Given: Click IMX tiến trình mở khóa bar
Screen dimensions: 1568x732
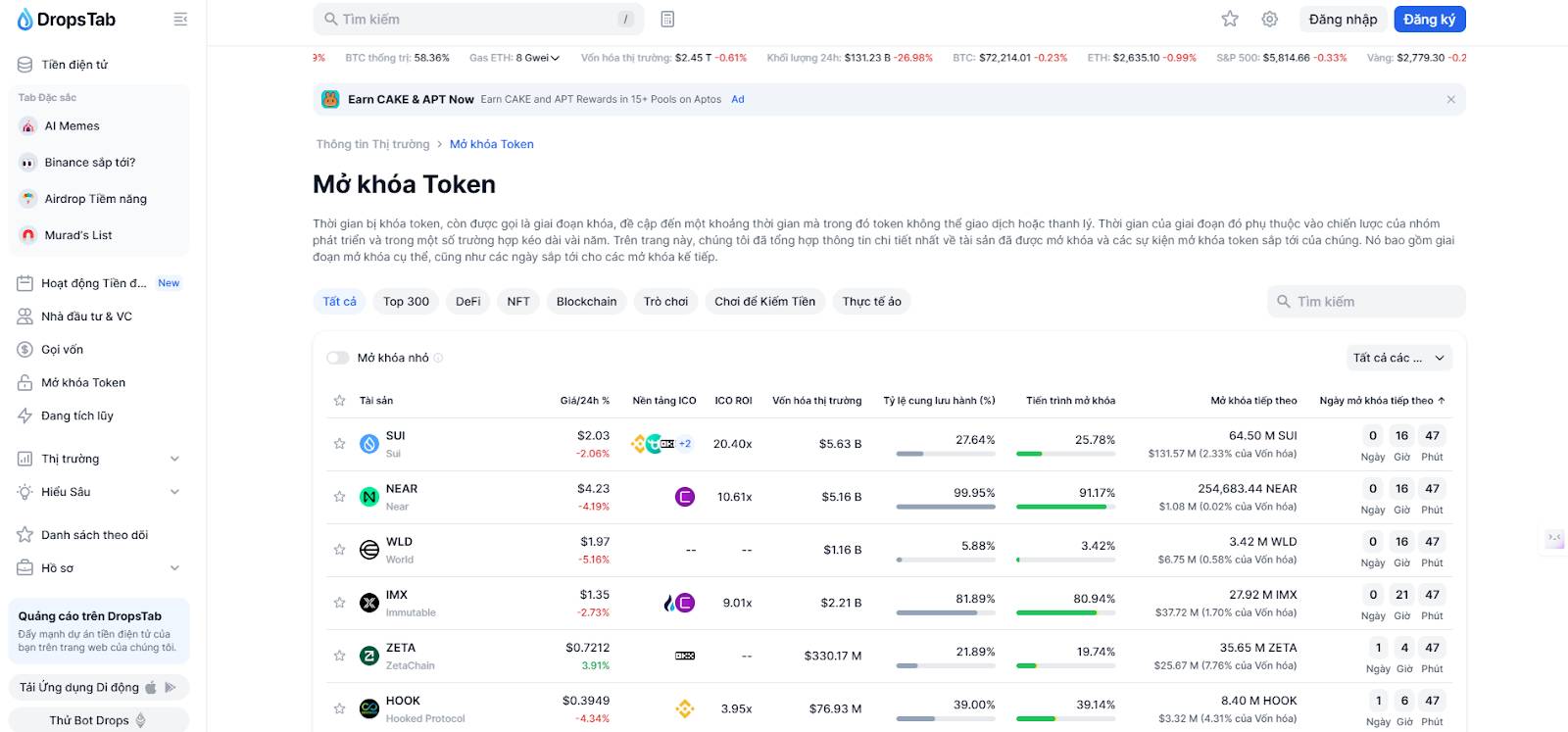Looking at the screenshot, I should (1066, 612).
